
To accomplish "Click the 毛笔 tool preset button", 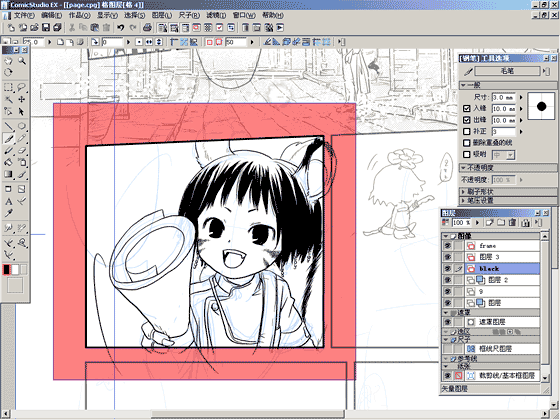I will coord(507,71).
